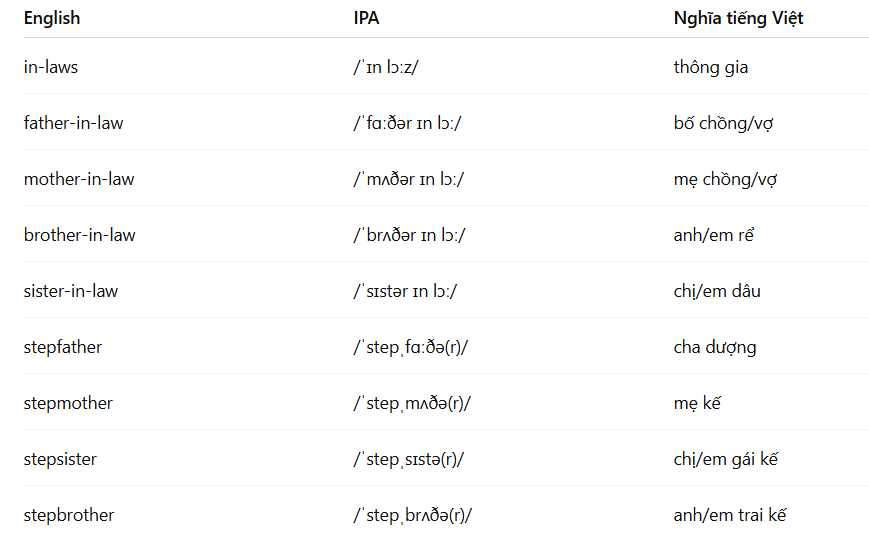
Task: Click the word stepfather
Action: [63, 347]
